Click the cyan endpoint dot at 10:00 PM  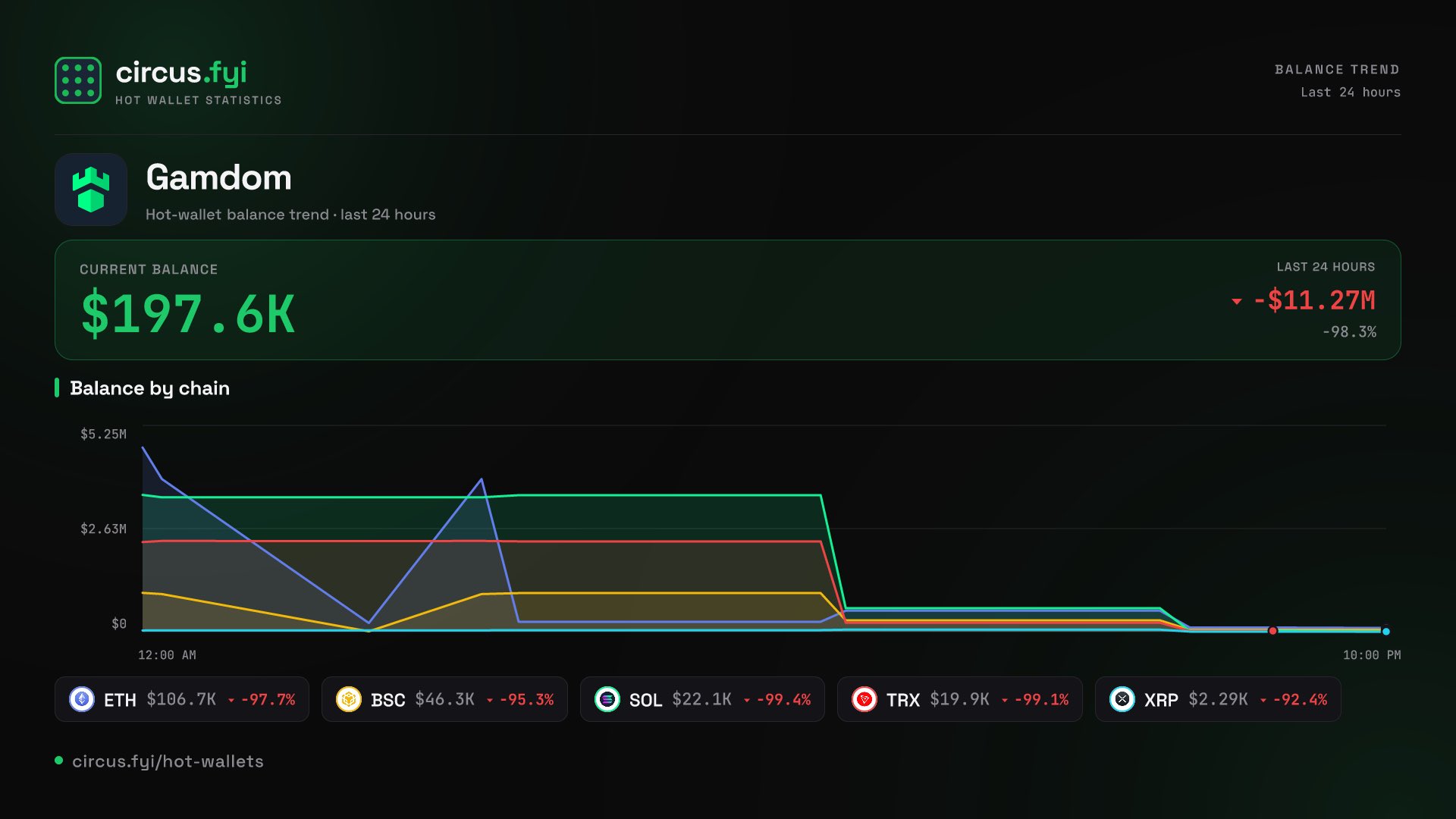tap(1386, 631)
